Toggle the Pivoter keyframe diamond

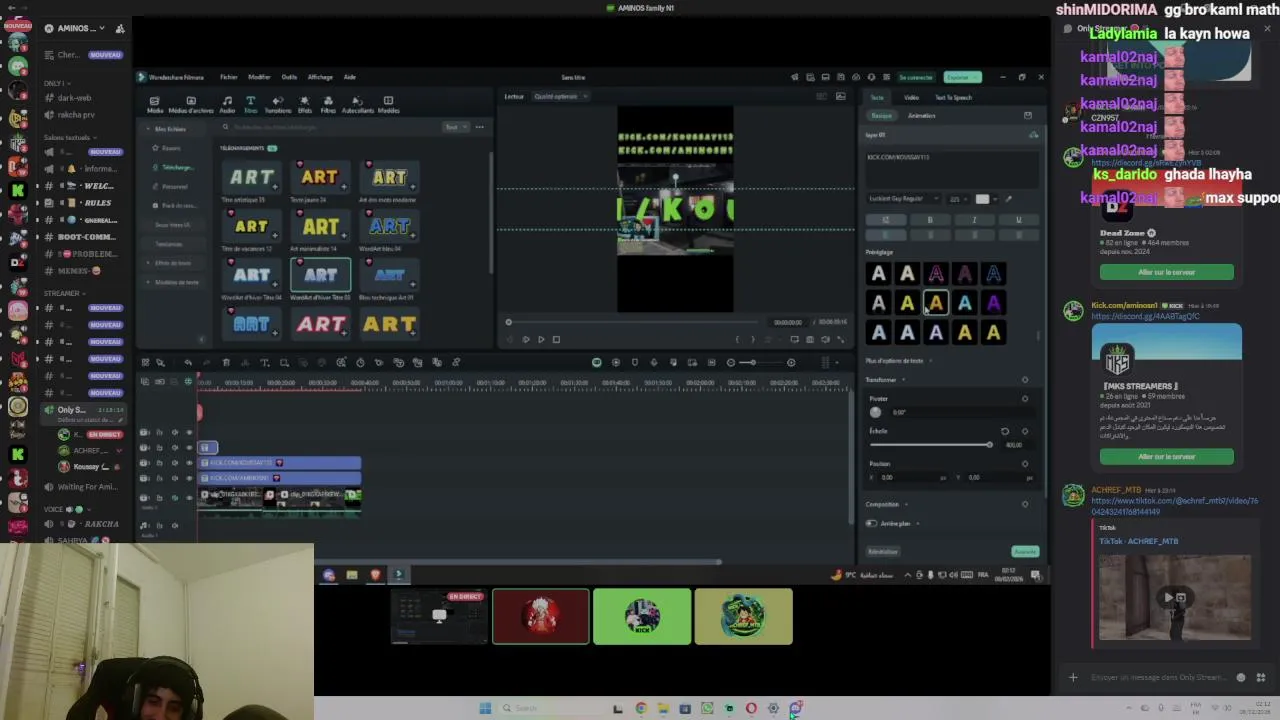click(x=1025, y=399)
